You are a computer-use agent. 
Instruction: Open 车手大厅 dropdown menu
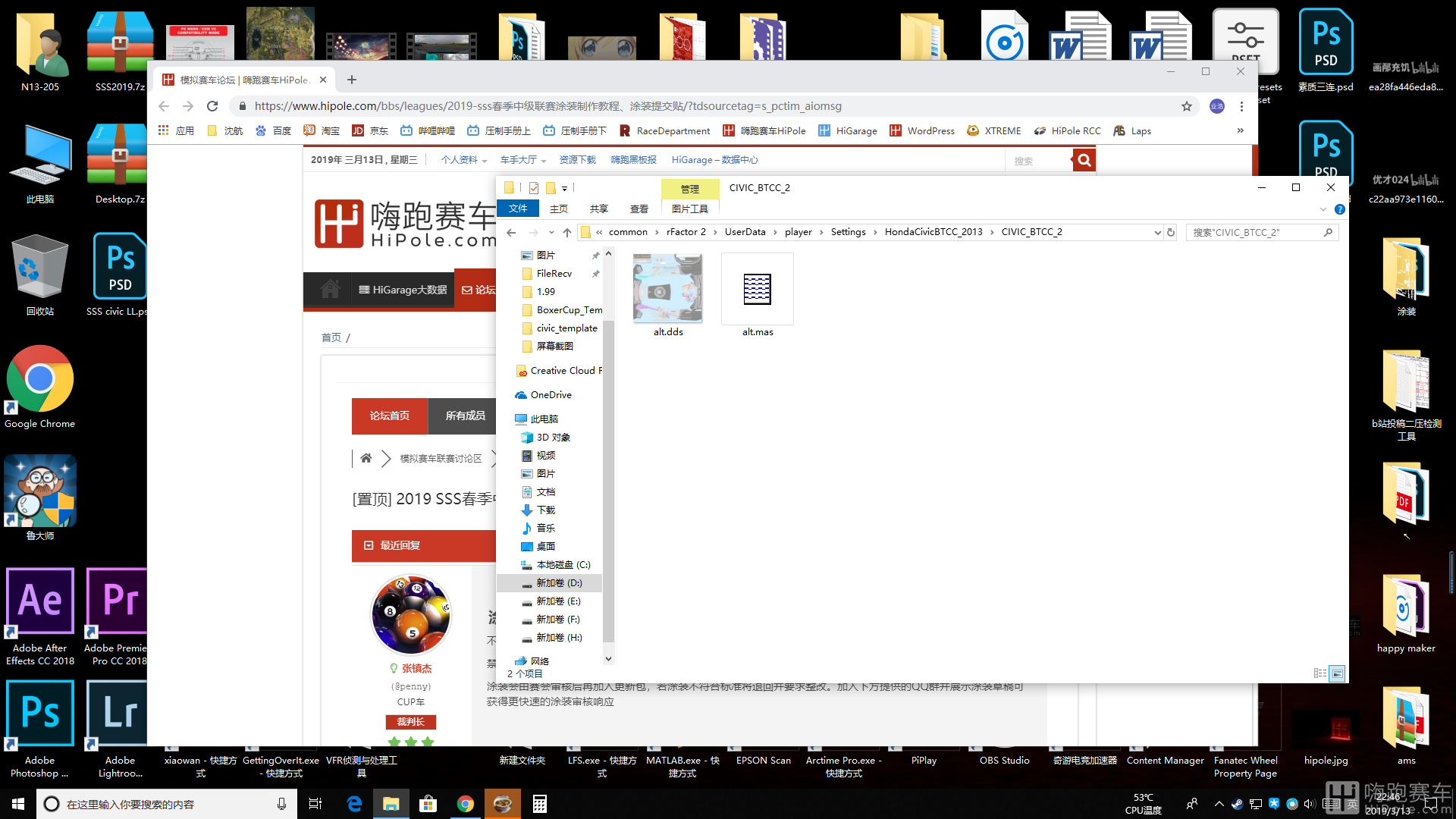click(x=522, y=160)
